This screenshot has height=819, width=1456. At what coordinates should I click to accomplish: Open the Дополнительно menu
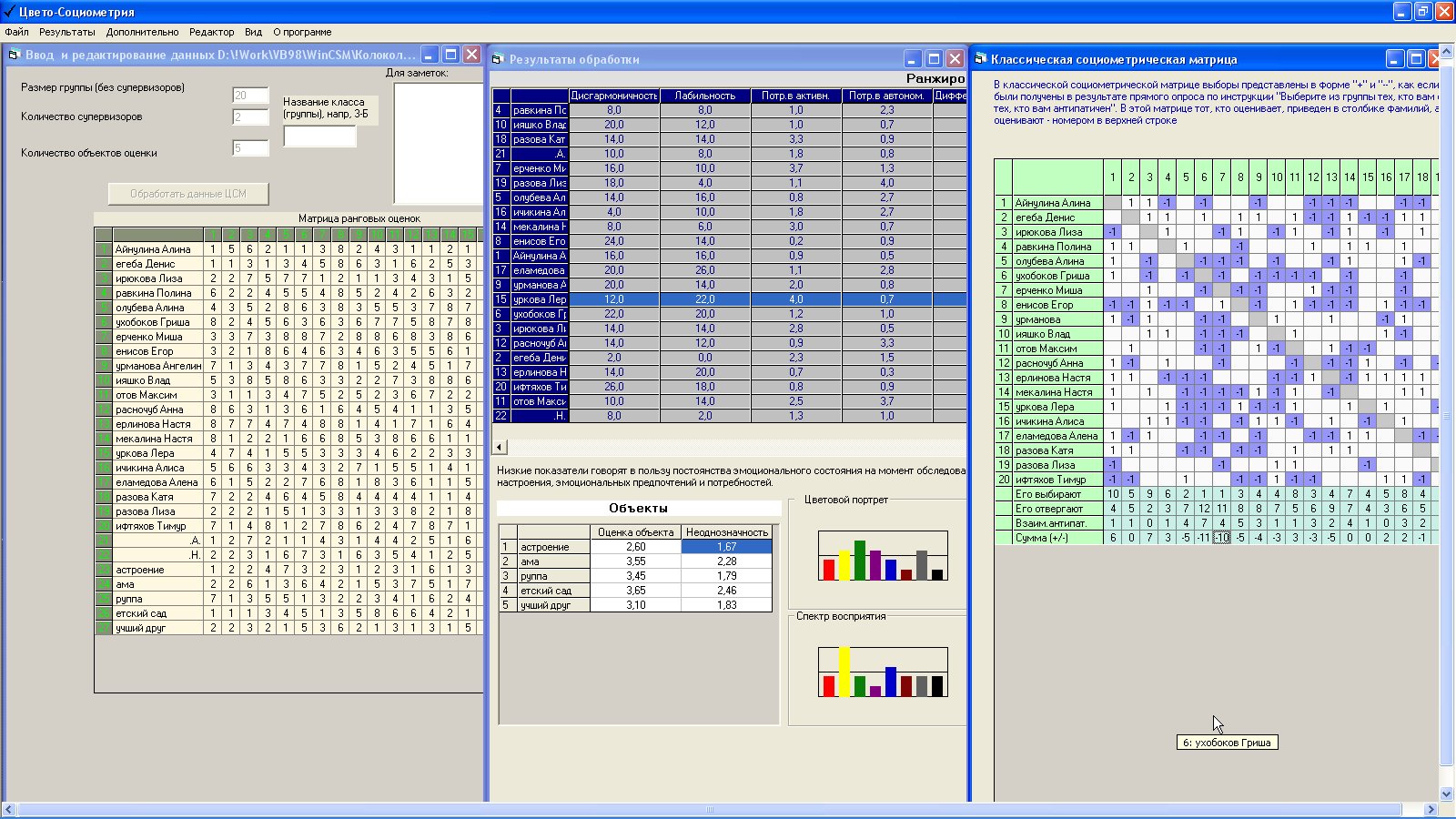[142, 32]
